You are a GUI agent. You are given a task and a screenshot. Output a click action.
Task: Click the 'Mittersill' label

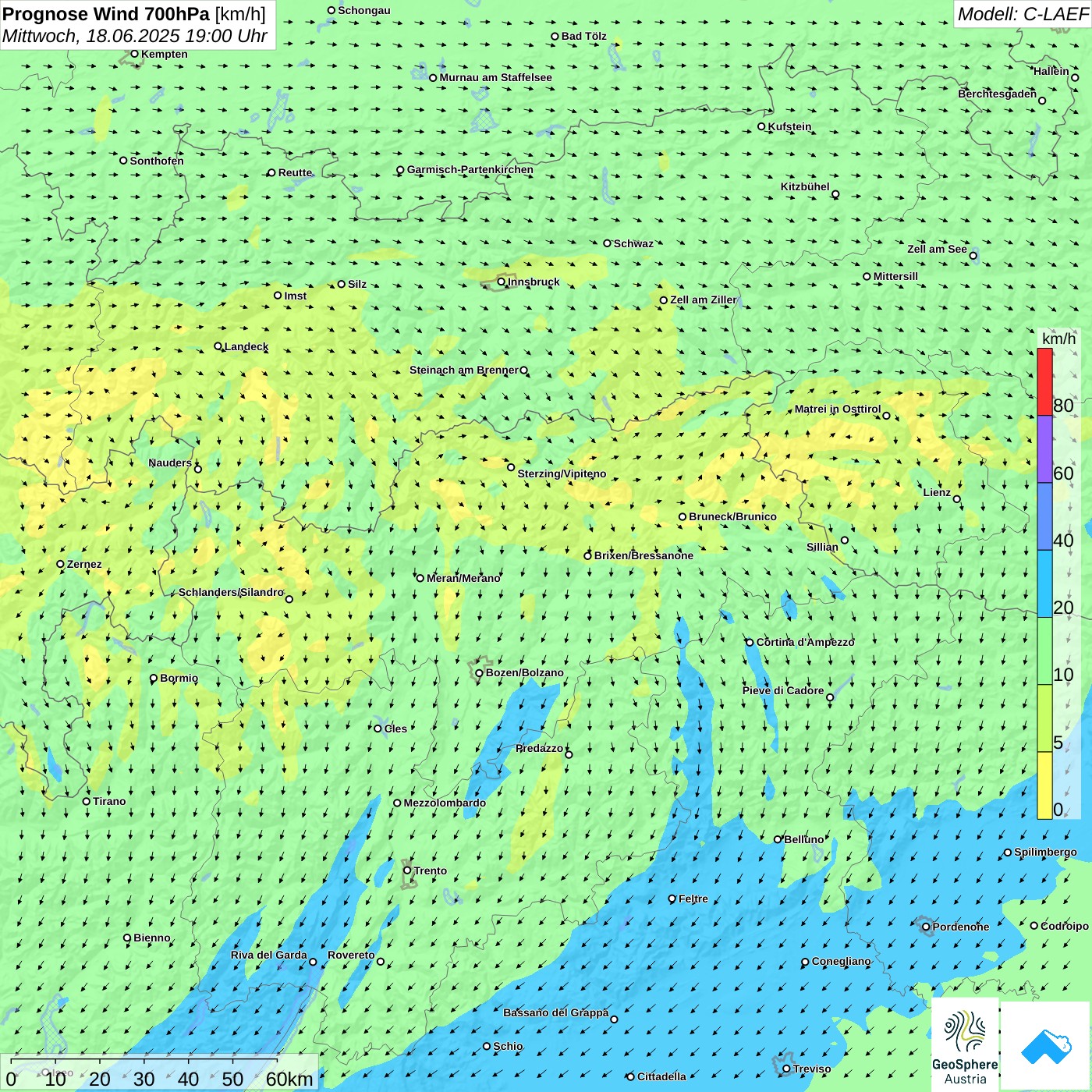pos(895,276)
